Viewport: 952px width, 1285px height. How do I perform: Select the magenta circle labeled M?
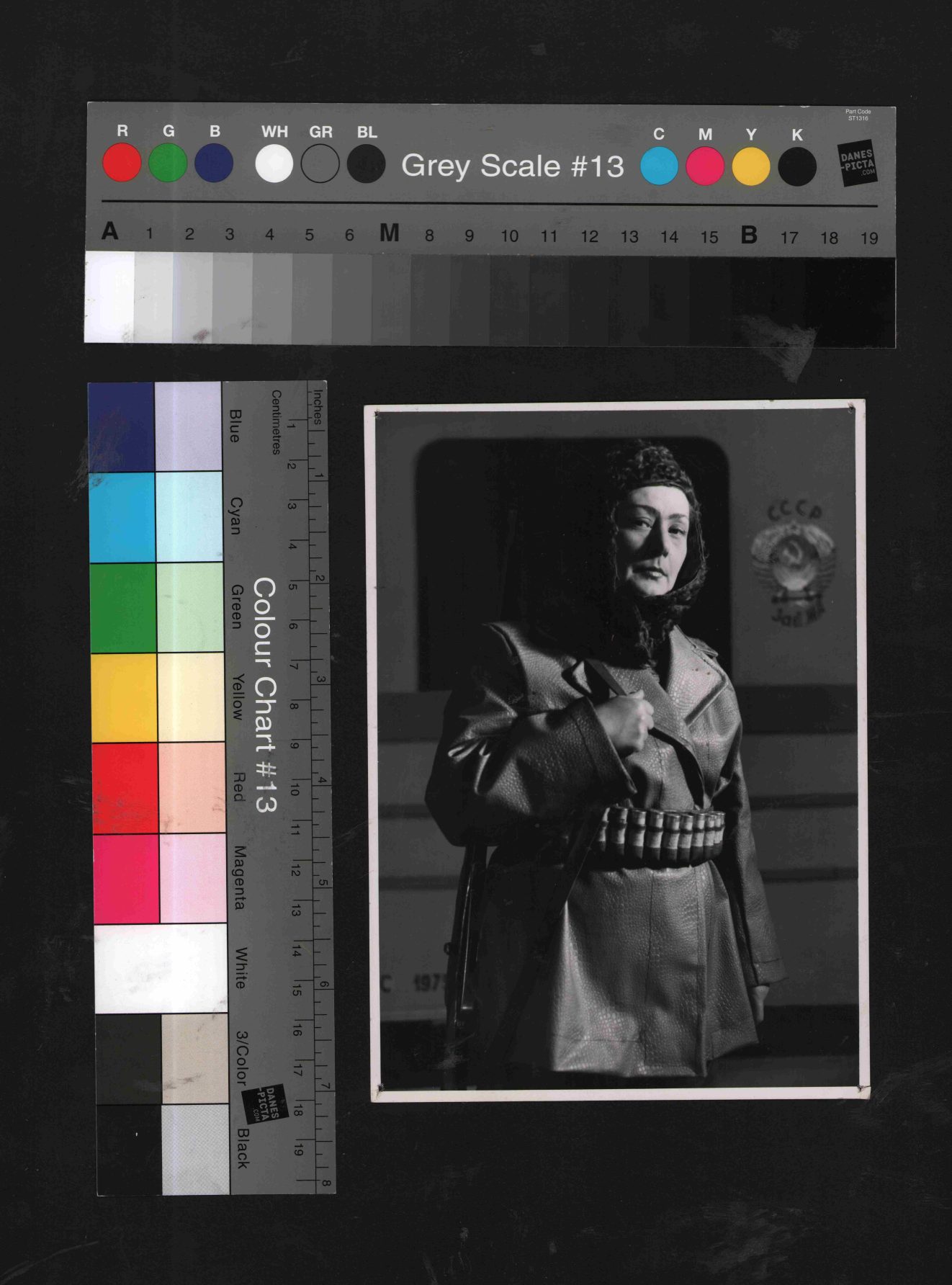(x=705, y=166)
